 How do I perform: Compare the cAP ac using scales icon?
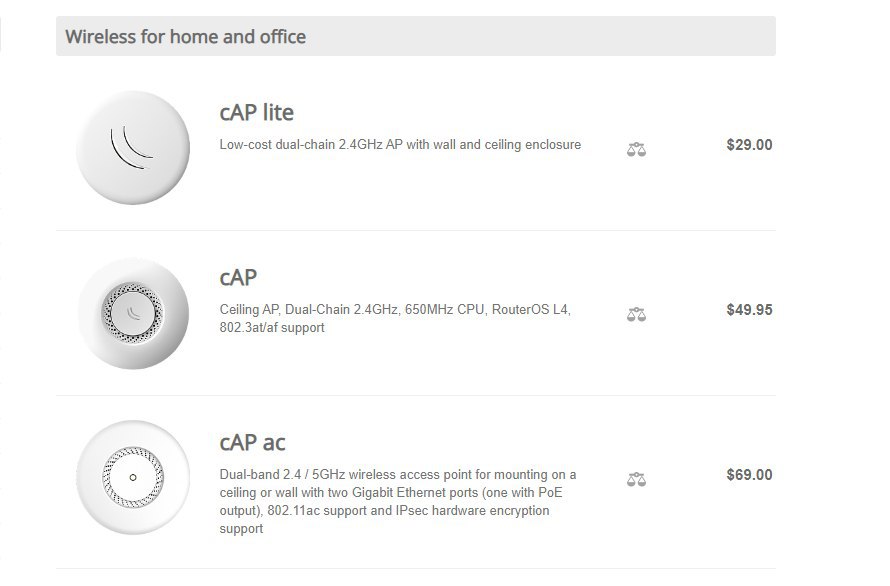click(636, 479)
